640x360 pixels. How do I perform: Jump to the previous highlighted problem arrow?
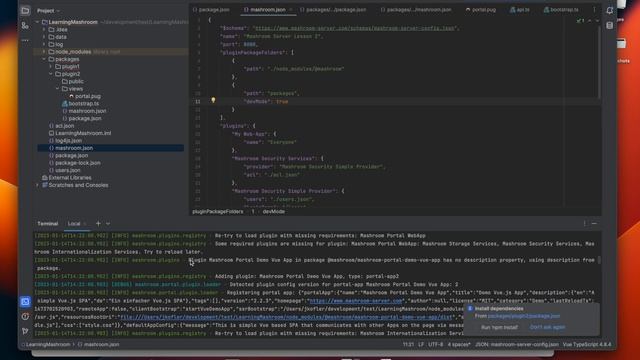click(589, 20)
